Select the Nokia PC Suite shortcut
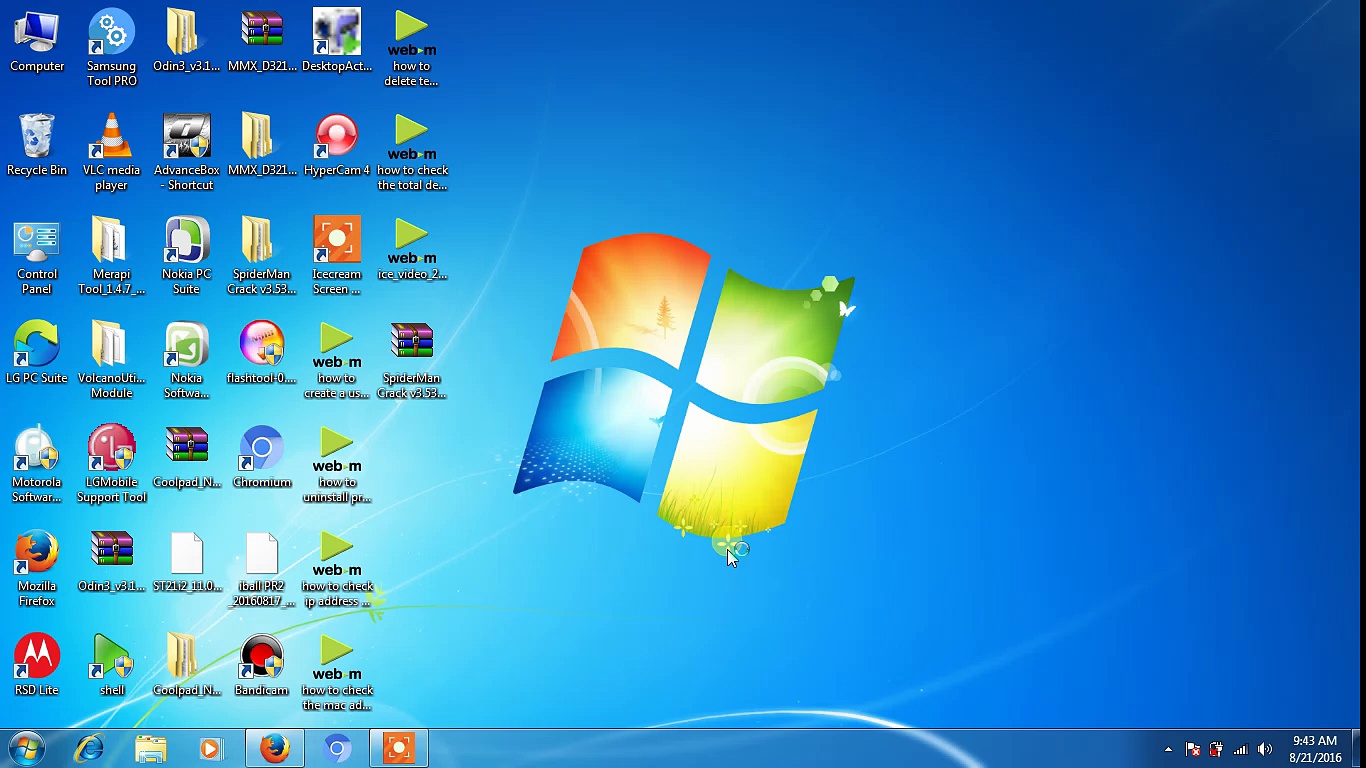 tap(187, 256)
